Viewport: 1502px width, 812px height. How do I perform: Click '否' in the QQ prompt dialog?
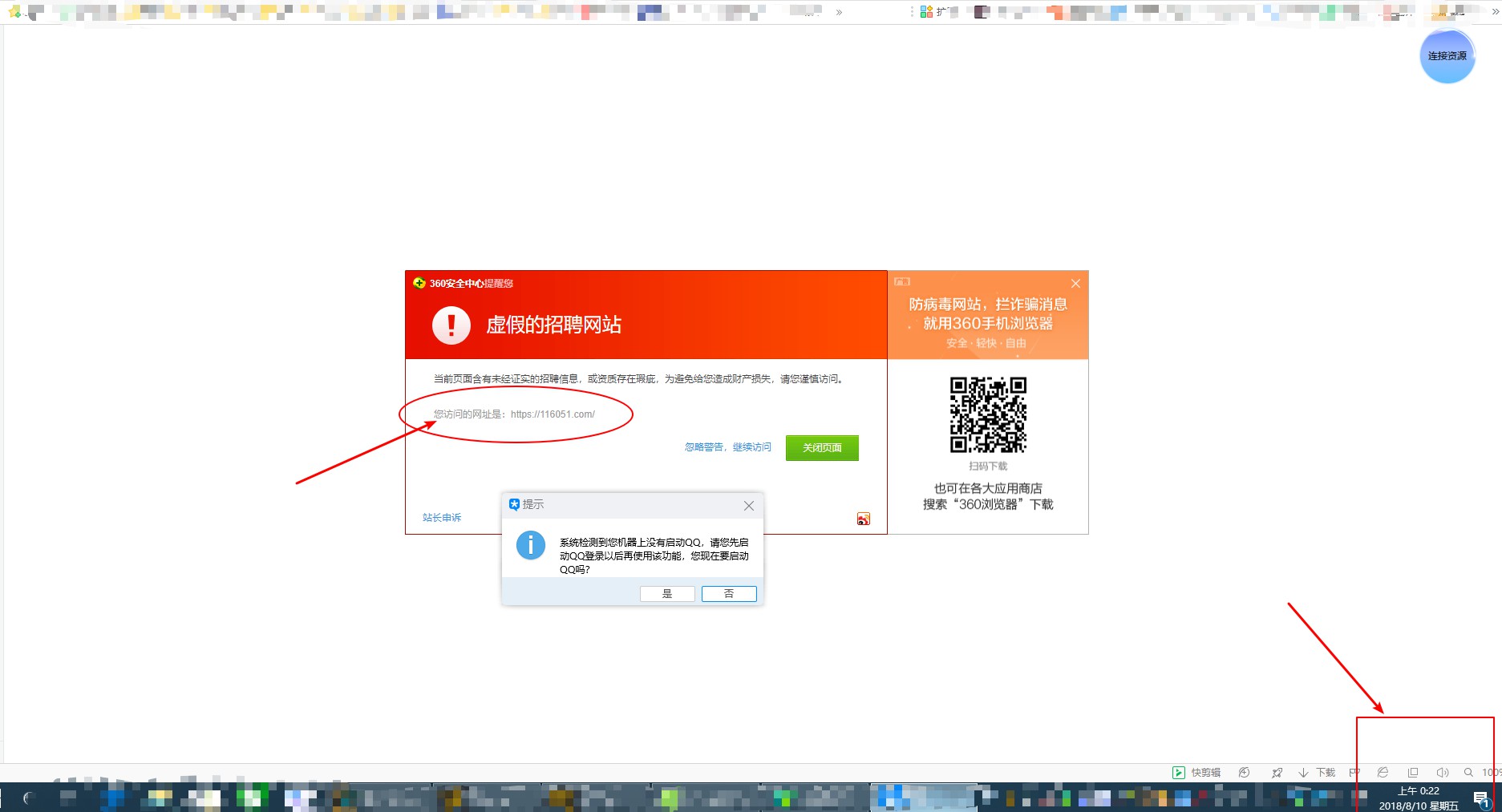(729, 594)
